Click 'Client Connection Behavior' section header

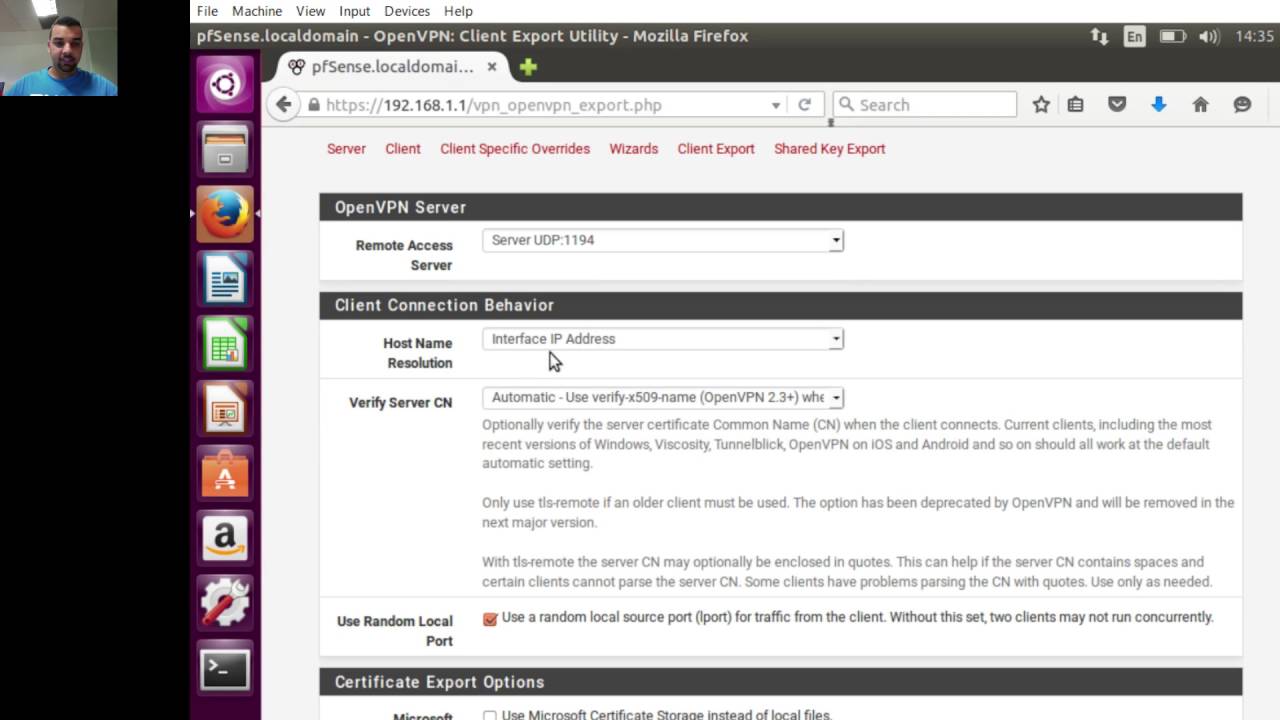coord(780,305)
